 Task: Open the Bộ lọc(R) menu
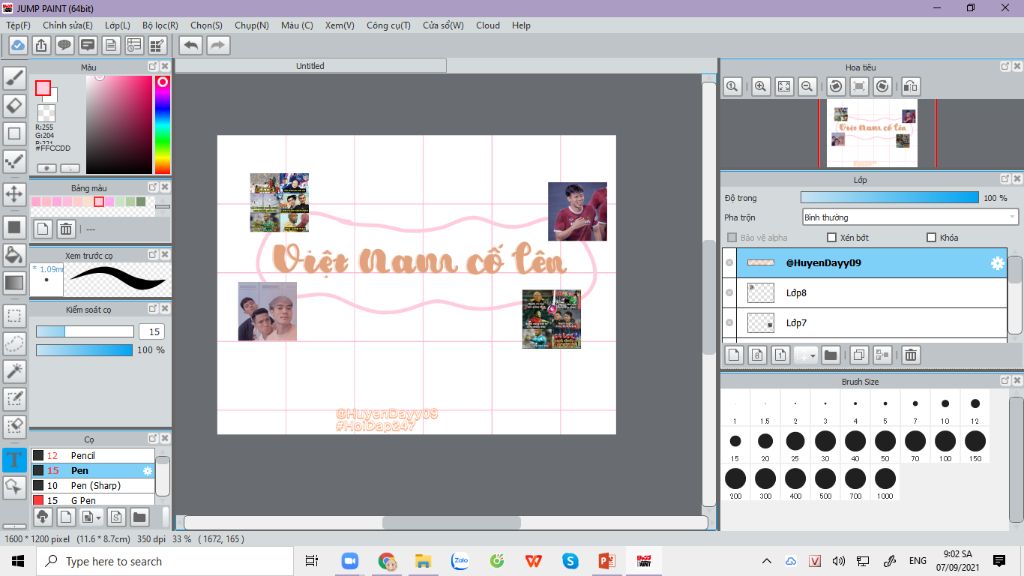click(x=160, y=25)
